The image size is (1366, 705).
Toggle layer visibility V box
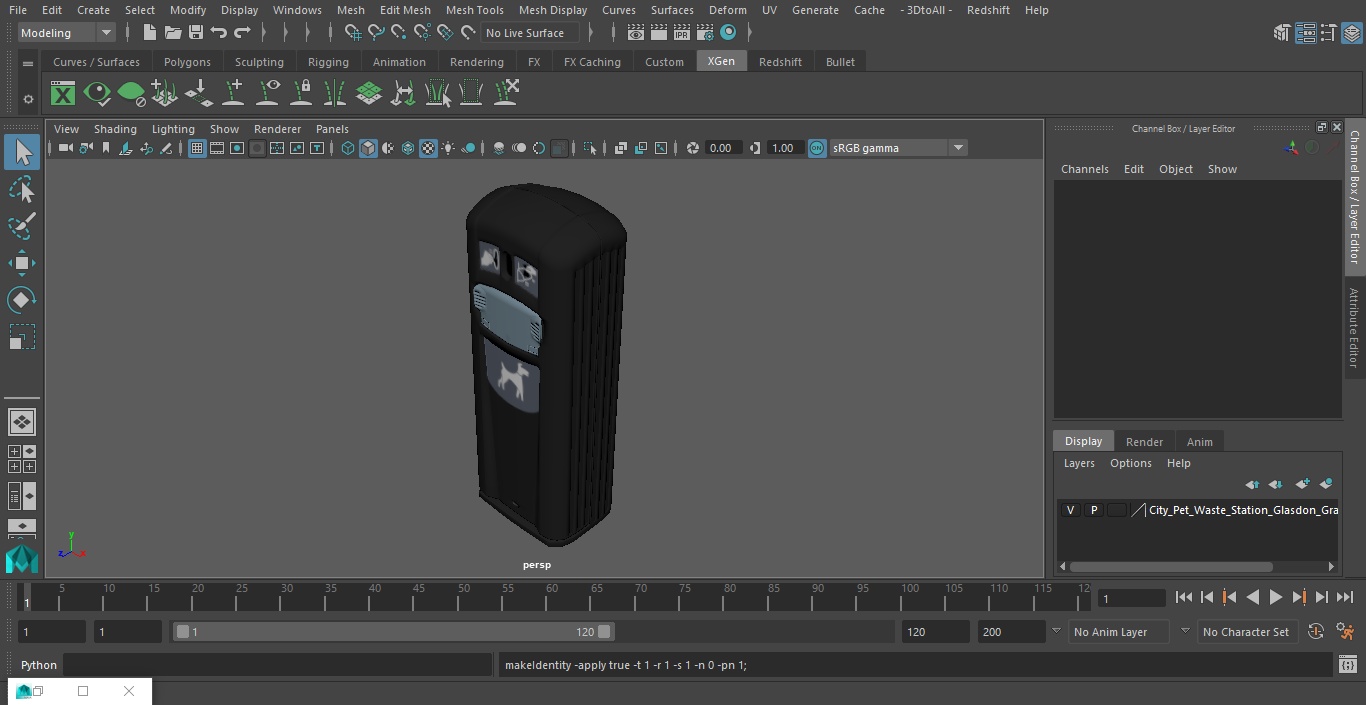pos(1070,510)
